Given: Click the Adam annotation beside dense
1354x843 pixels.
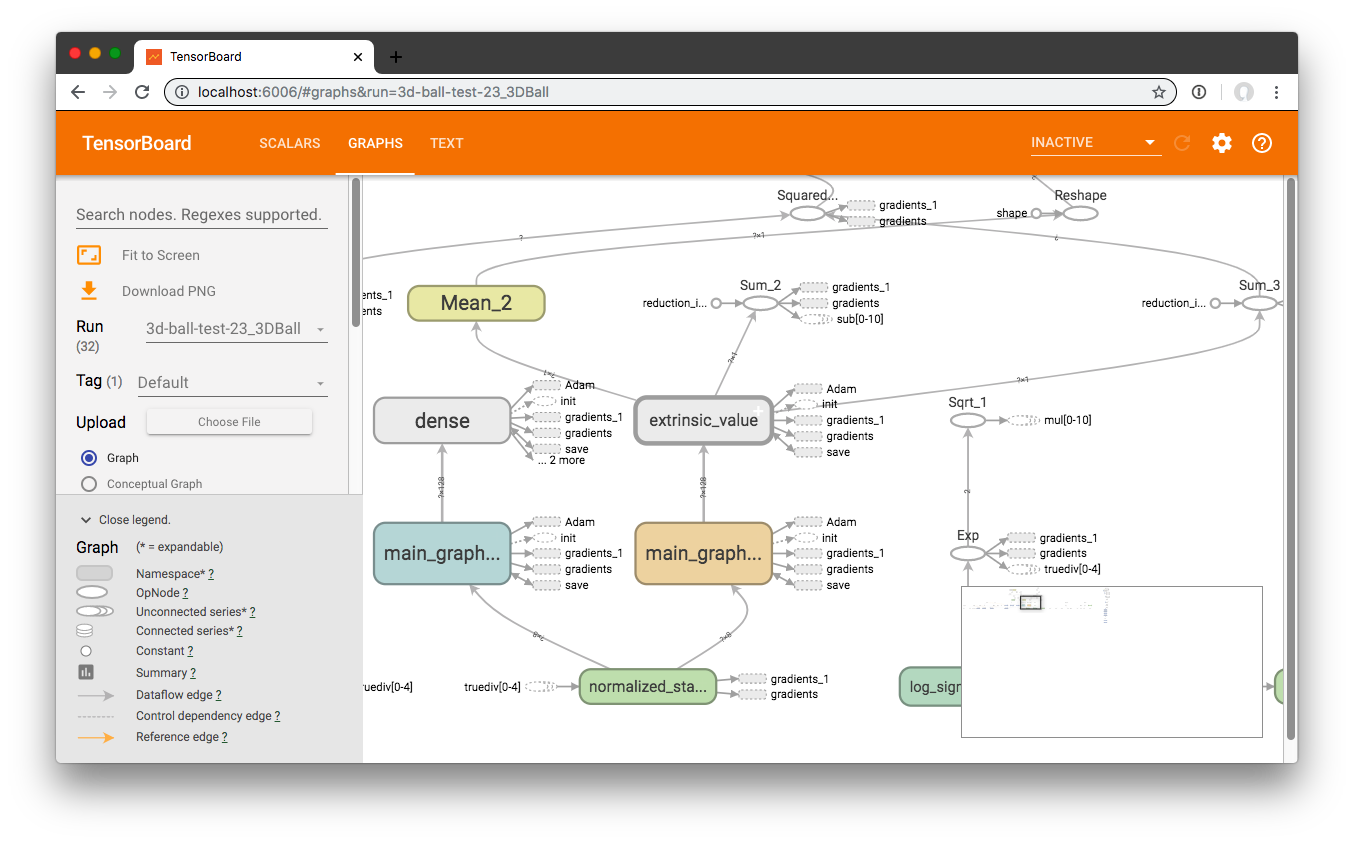Looking at the screenshot, I should [x=580, y=385].
